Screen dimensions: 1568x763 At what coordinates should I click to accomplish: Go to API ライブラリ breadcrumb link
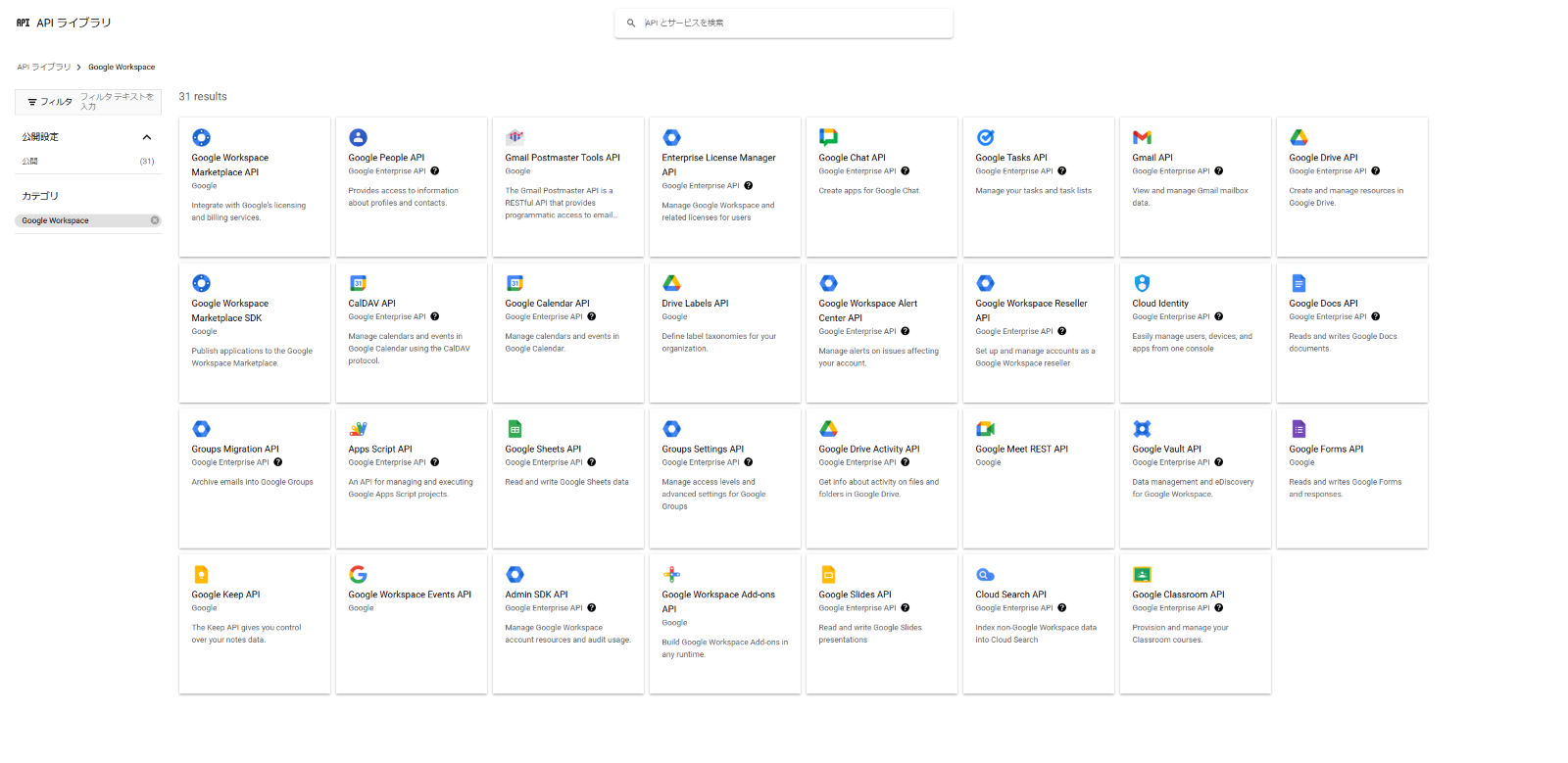coord(44,68)
